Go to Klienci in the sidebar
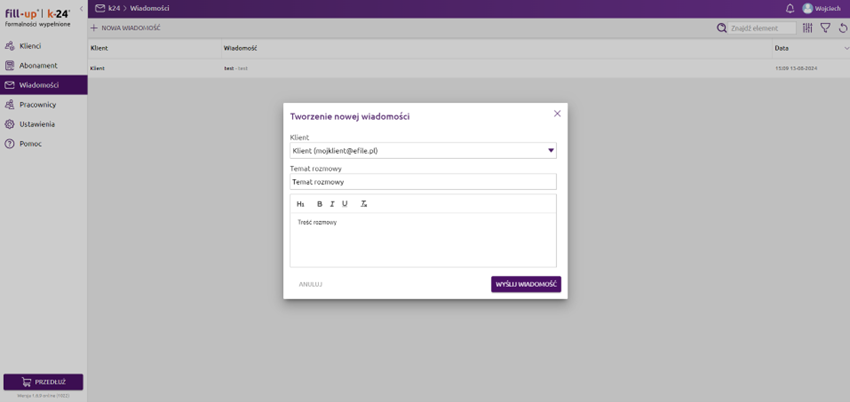850x402 pixels. pos(30,46)
